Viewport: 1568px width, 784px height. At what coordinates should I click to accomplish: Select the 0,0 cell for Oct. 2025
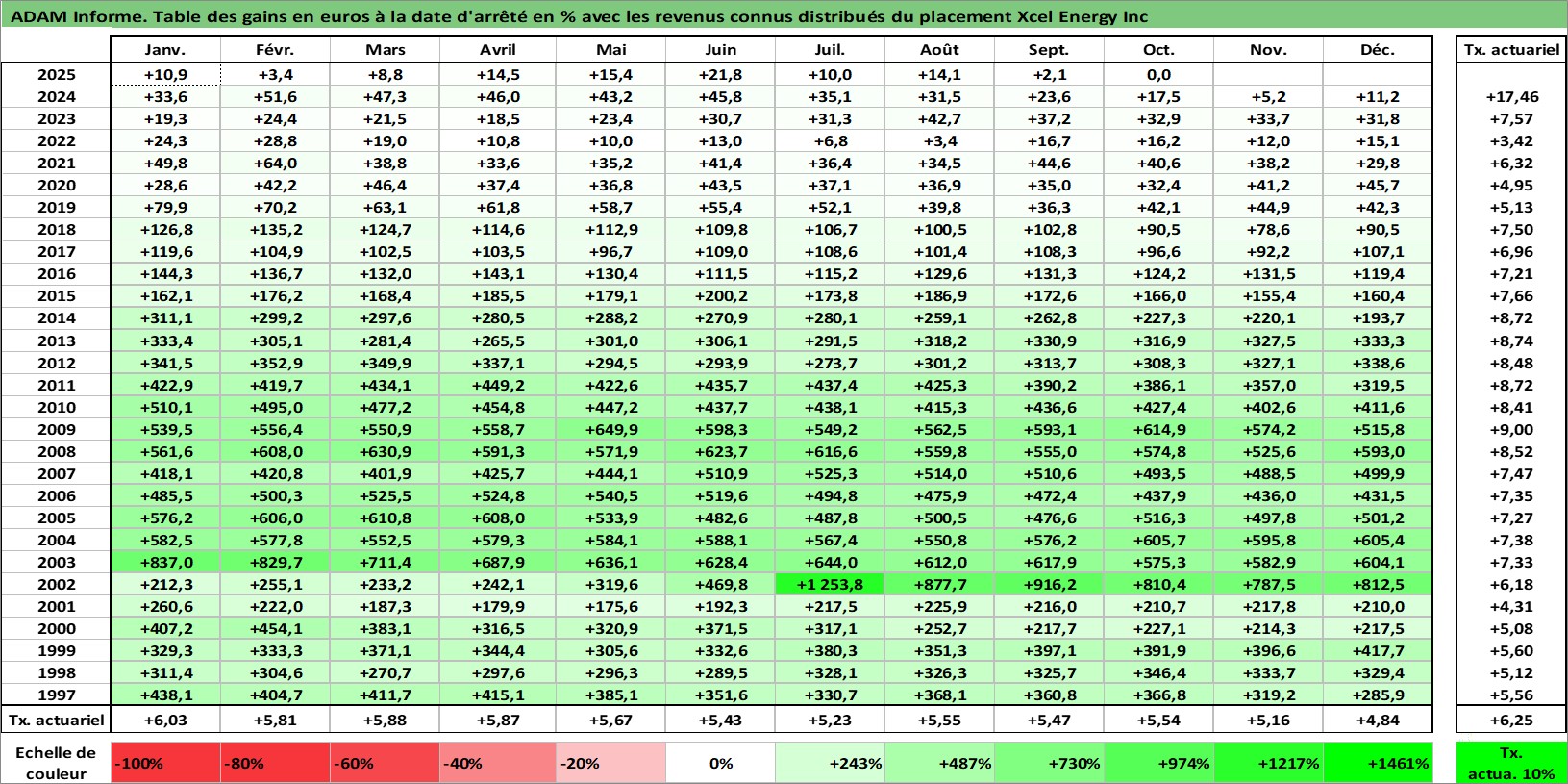tap(1159, 74)
